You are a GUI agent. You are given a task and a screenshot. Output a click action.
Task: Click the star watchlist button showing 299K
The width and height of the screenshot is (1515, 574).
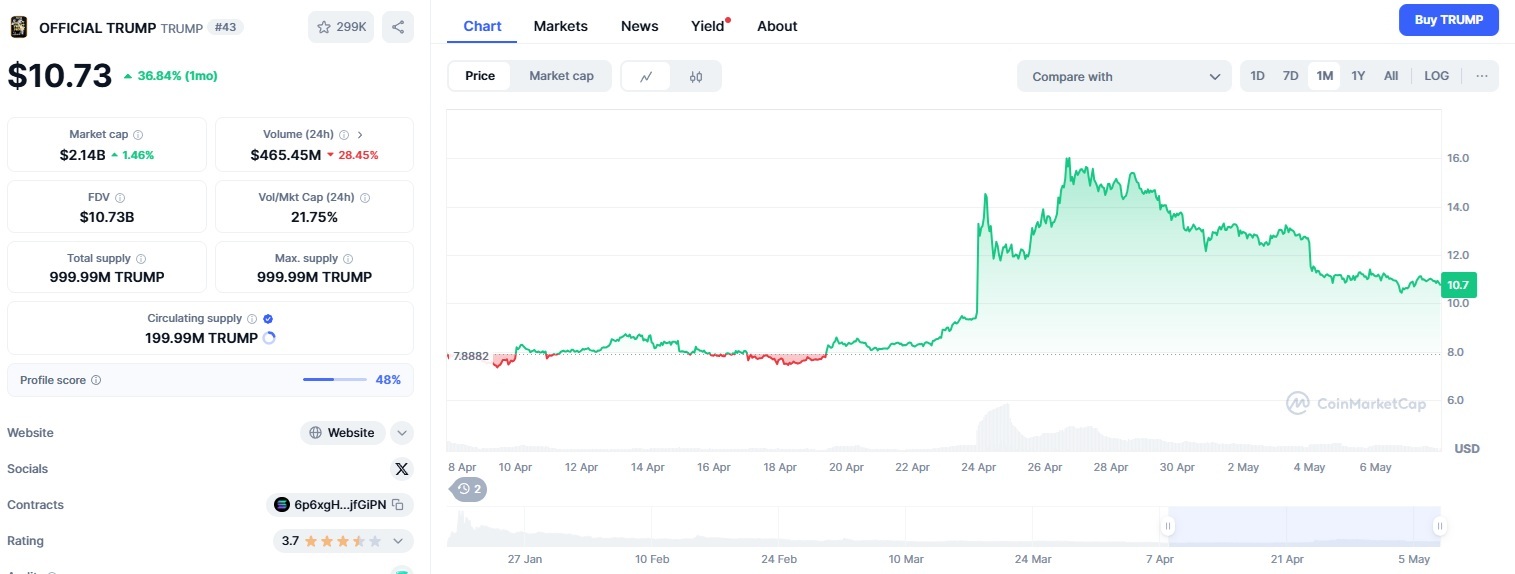(341, 27)
